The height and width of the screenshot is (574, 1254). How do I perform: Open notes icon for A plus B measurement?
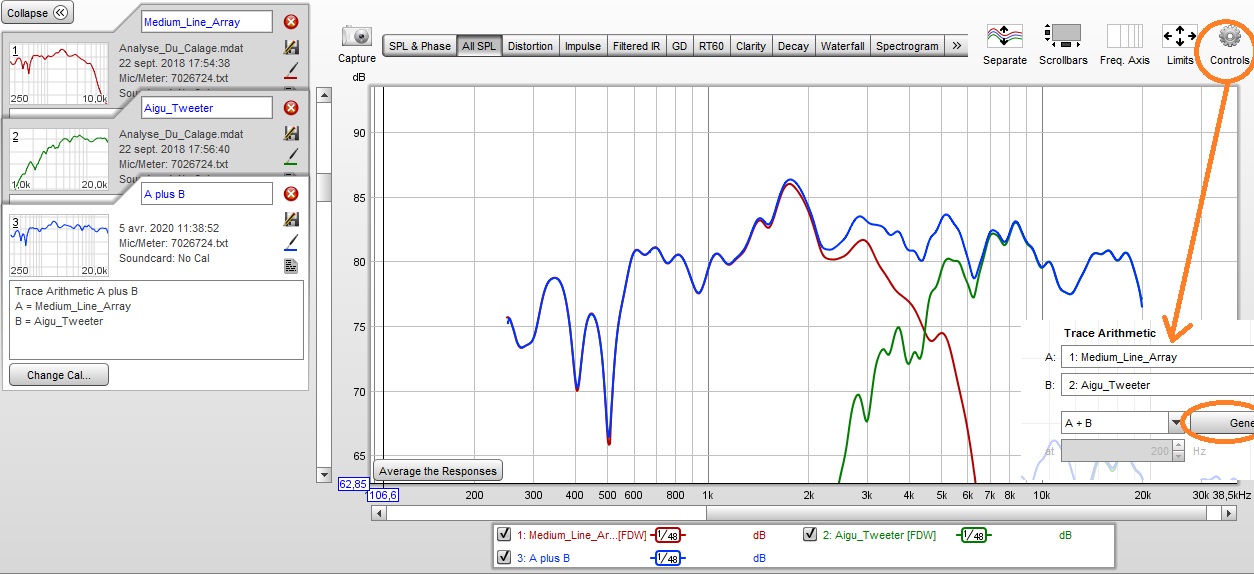tap(292, 266)
